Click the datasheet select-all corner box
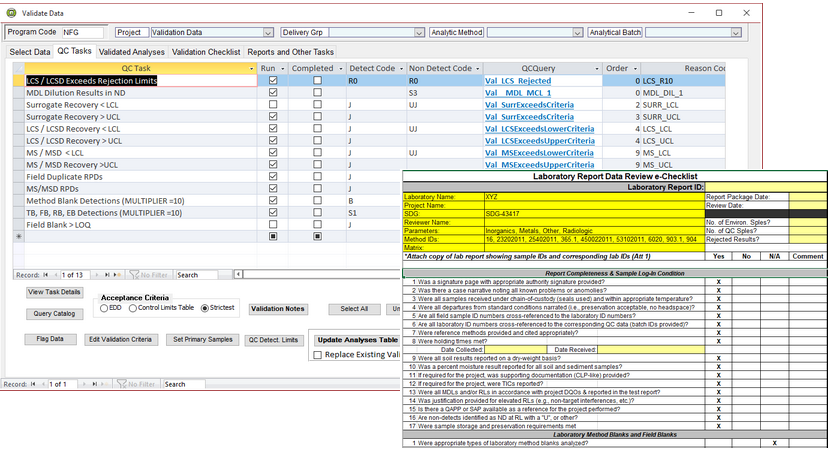837x450 pixels. pos(19,68)
